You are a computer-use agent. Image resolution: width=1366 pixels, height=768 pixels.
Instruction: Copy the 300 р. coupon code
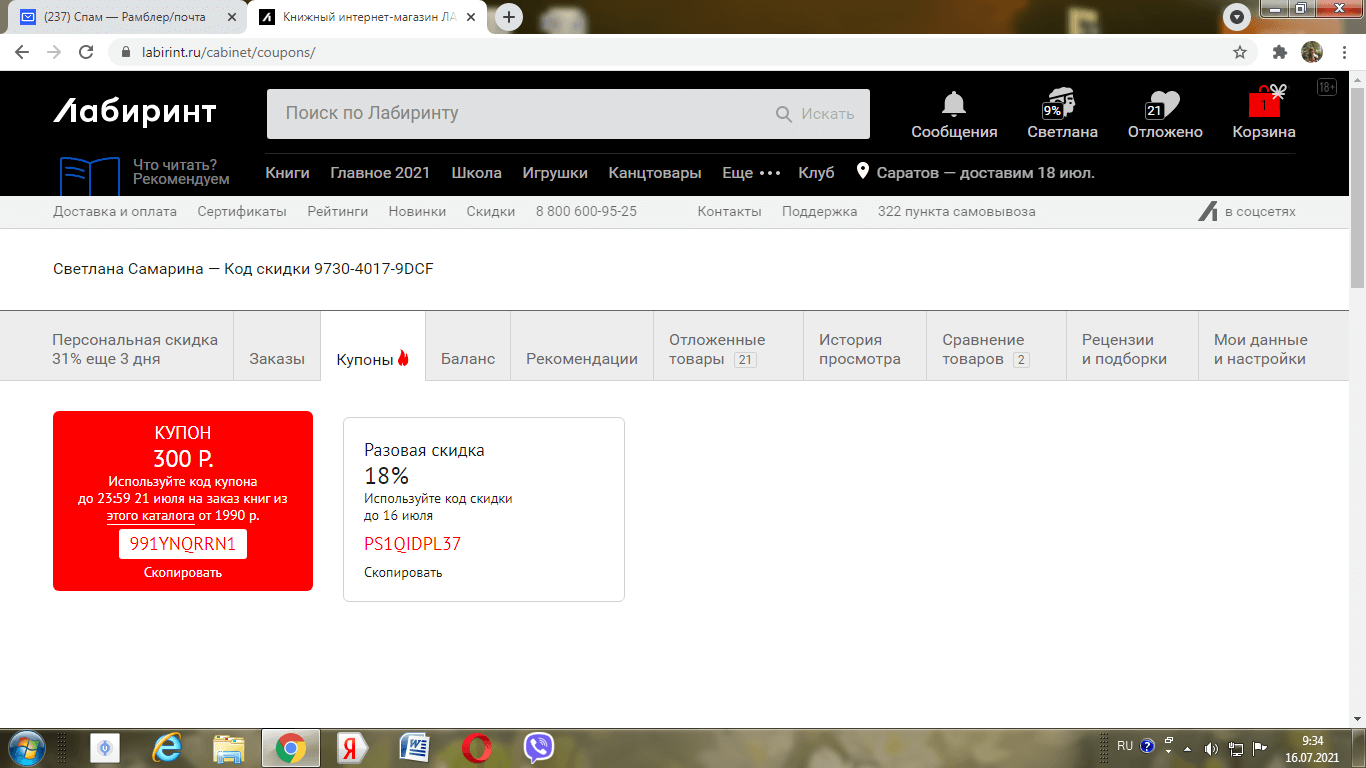point(183,572)
